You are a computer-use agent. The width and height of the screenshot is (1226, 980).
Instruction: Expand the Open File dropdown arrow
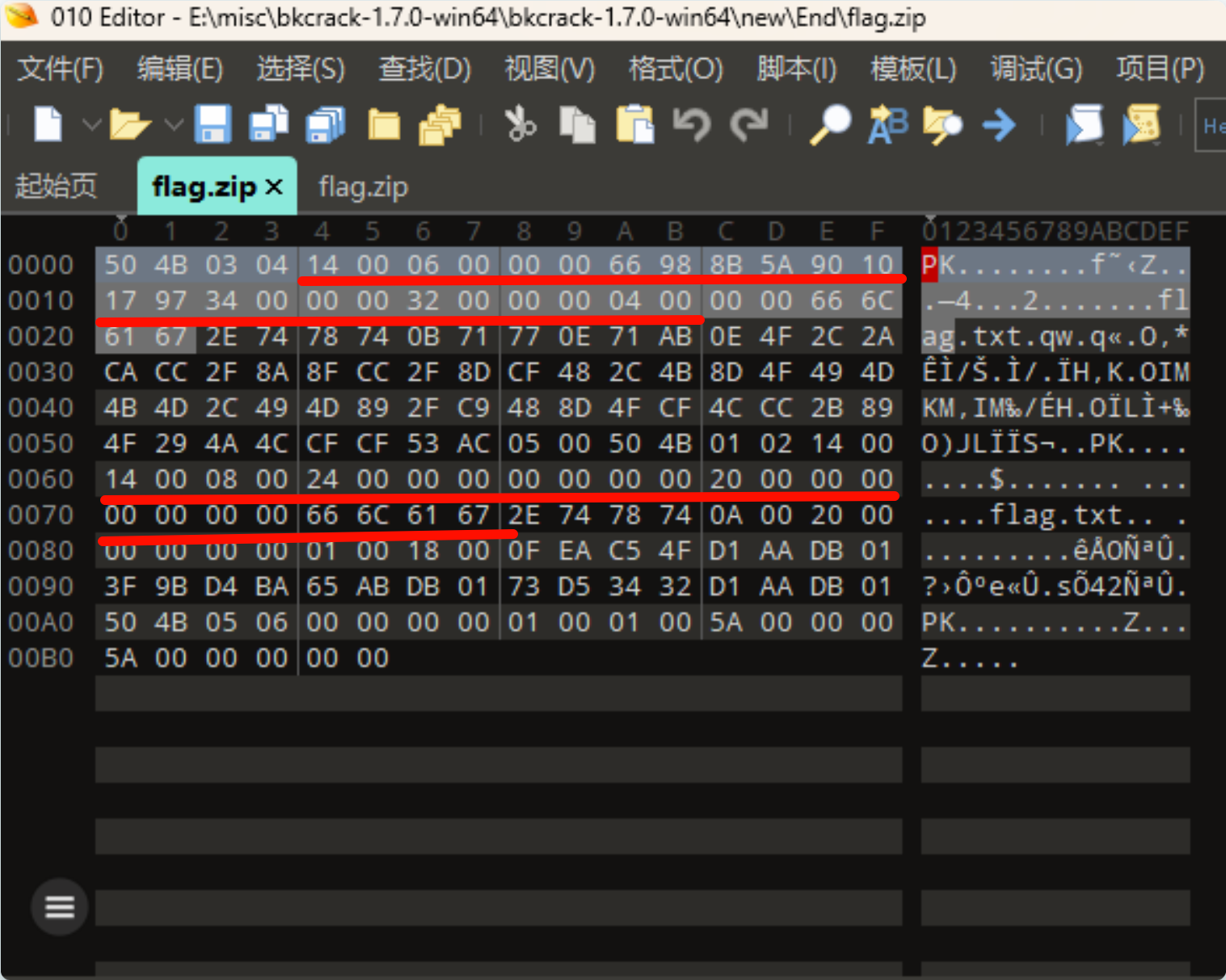click(173, 125)
